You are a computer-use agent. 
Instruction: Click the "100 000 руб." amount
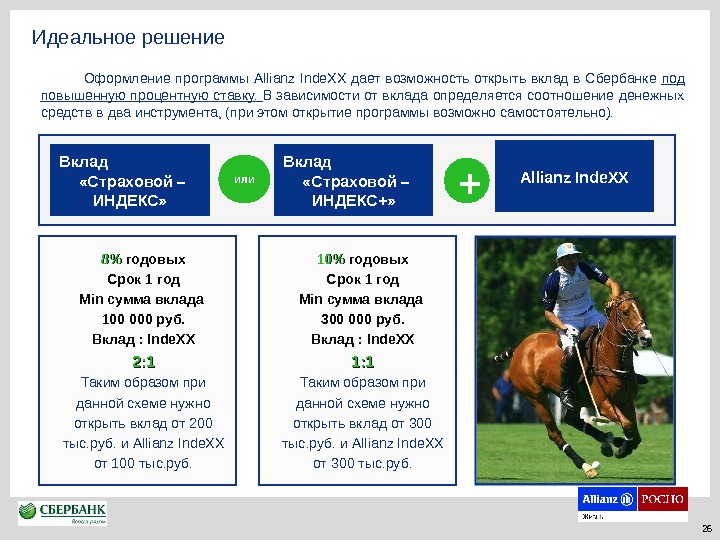click(143, 319)
